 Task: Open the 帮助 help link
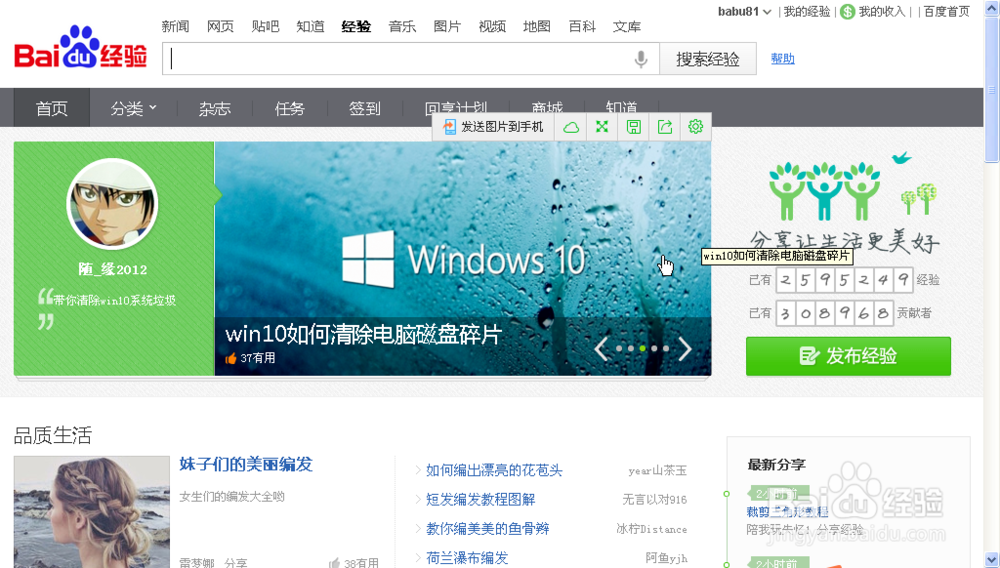tap(783, 59)
